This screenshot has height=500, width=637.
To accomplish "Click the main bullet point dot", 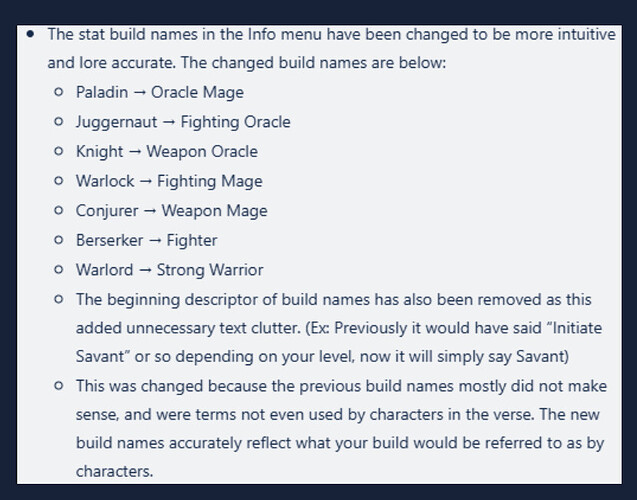I will coord(30,34).
